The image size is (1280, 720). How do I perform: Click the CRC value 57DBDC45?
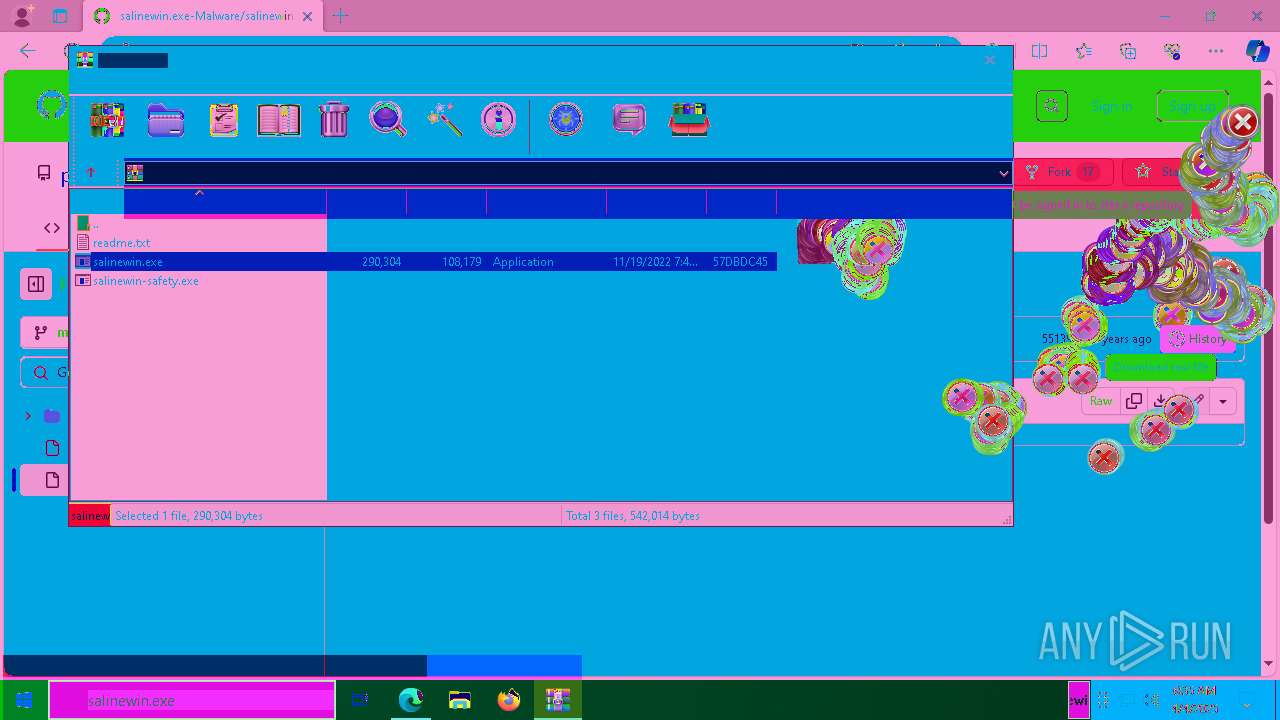[x=740, y=262]
